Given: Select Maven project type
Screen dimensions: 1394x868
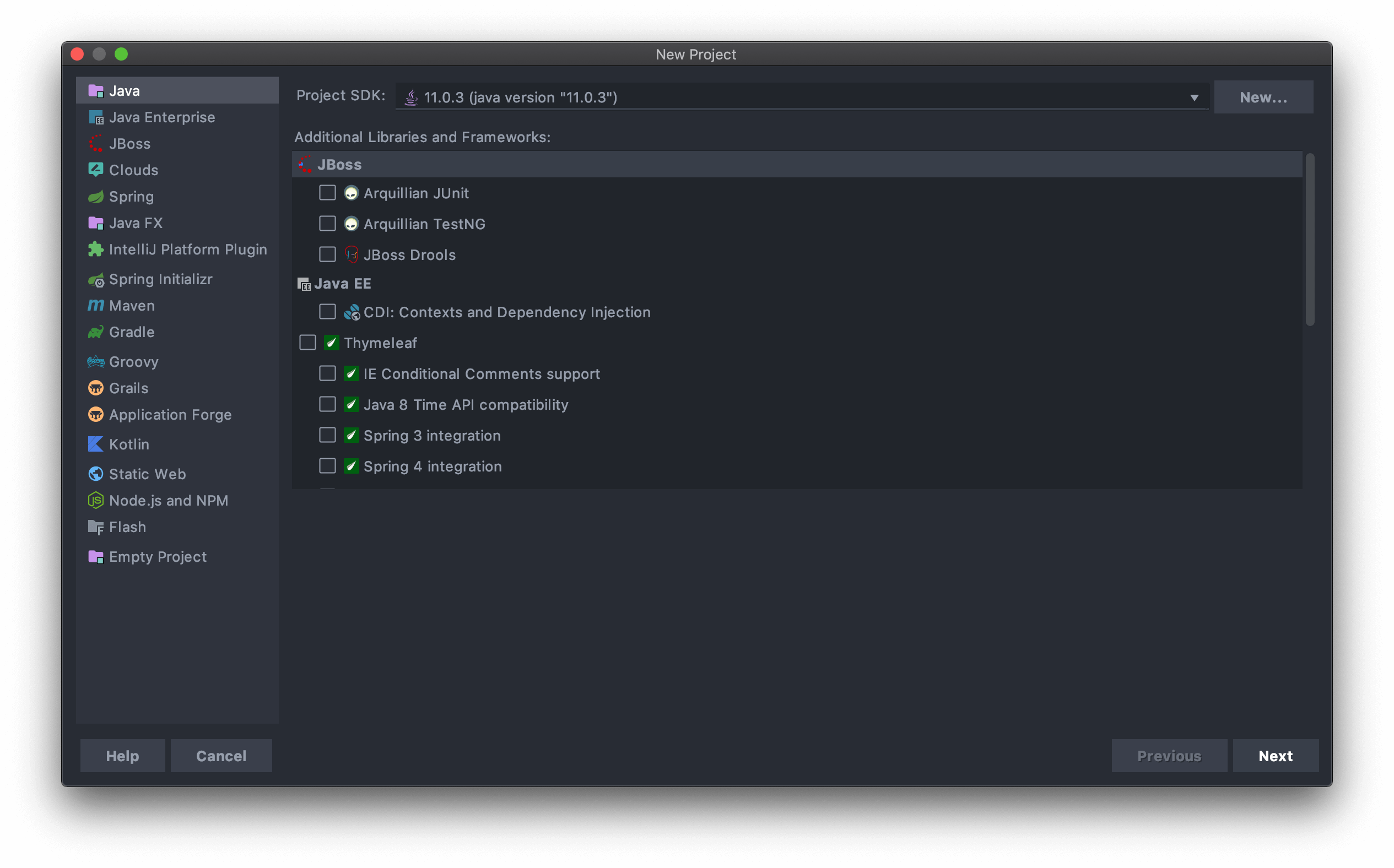Looking at the screenshot, I should [x=177, y=306].
